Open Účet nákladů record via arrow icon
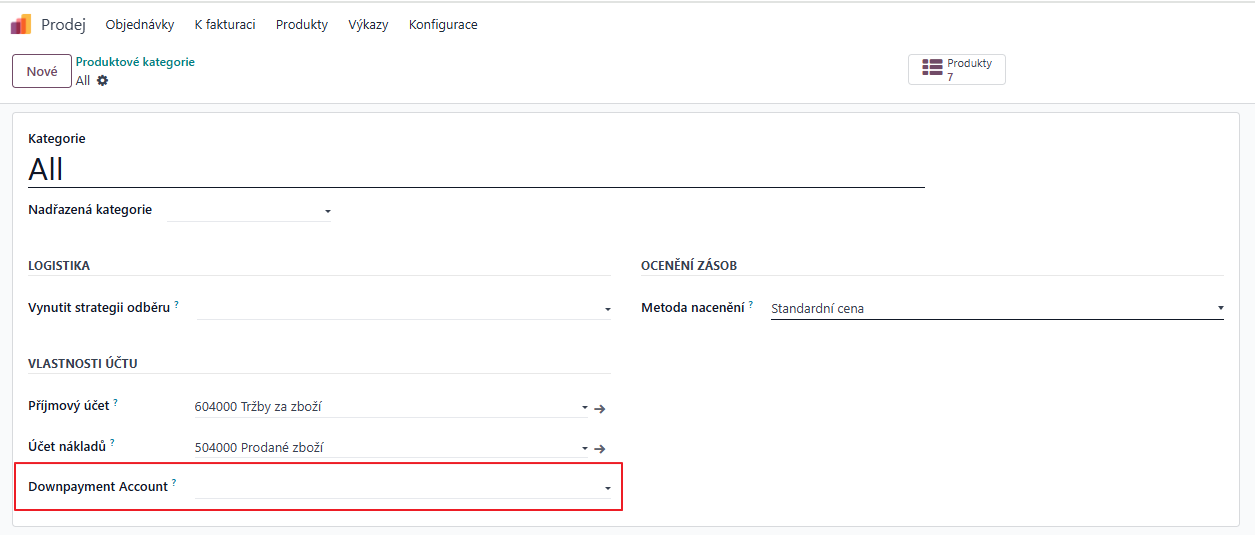The height and width of the screenshot is (535, 1255). (600, 449)
